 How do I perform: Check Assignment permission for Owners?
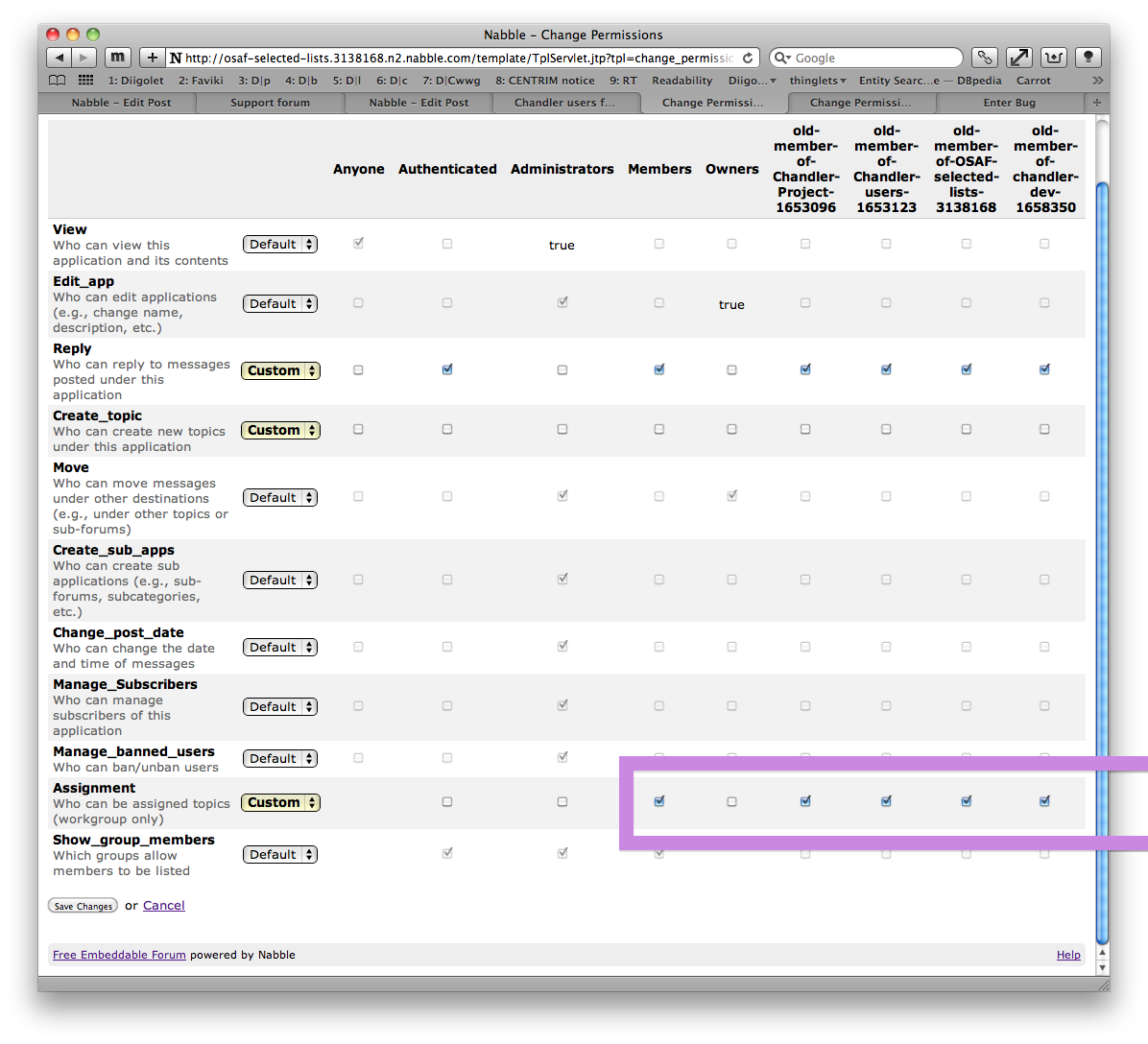(731, 801)
